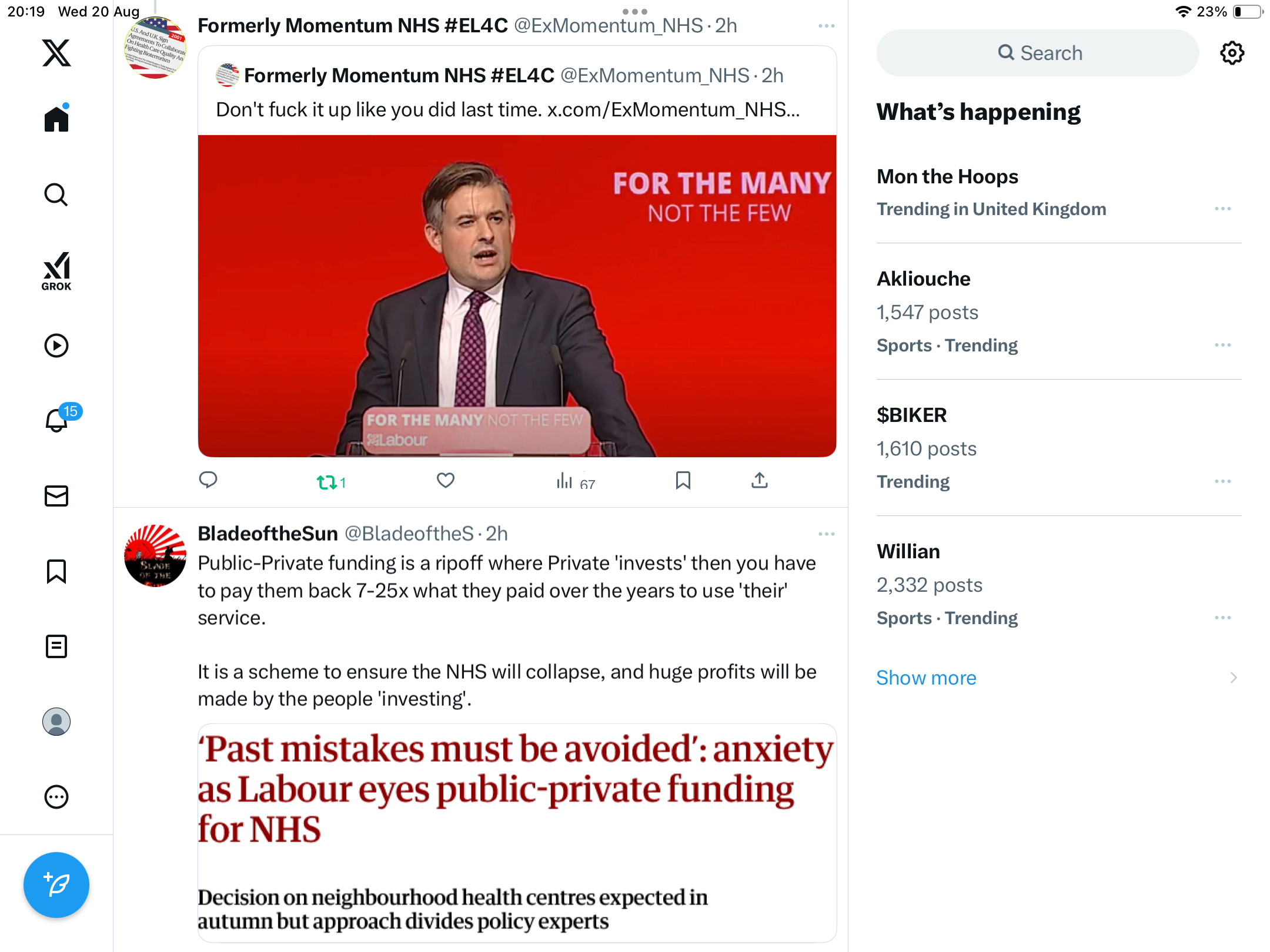The height and width of the screenshot is (952, 1270).
Task: Open options menu for Willian trend
Action: pyautogui.click(x=1222, y=618)
